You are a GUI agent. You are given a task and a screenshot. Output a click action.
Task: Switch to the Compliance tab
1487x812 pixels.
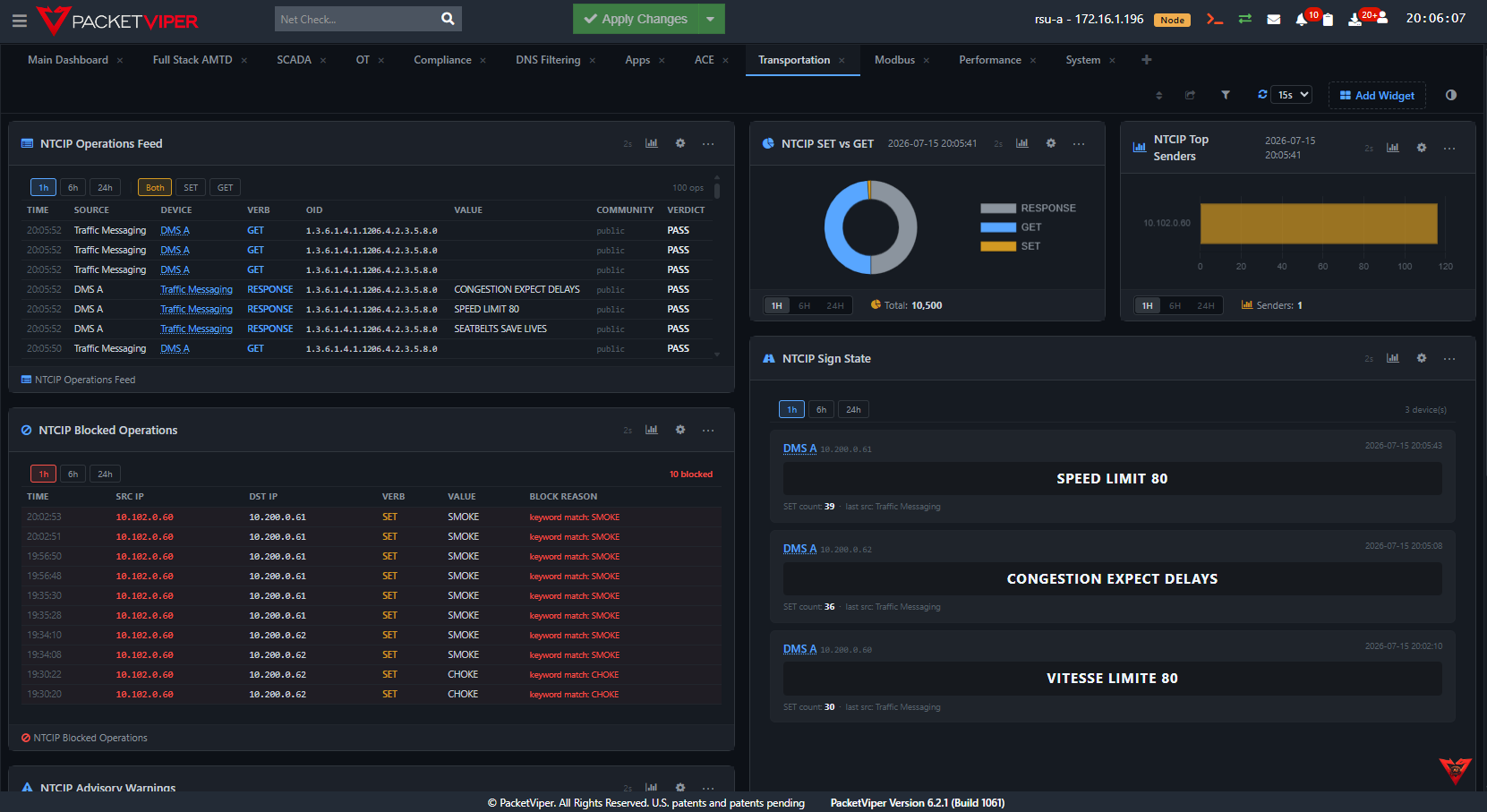pyautogui.click(x=442, y=60)
